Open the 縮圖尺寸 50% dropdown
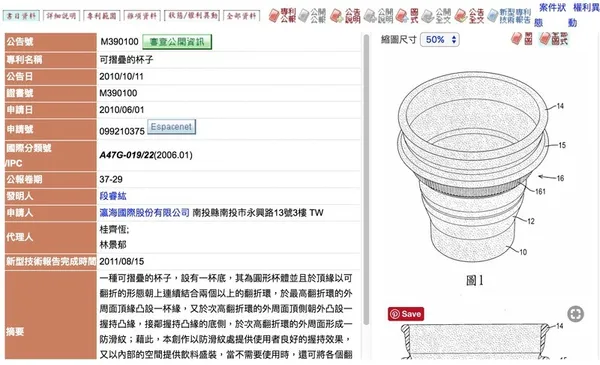The image size is (600, 365). tap(440, 40)
